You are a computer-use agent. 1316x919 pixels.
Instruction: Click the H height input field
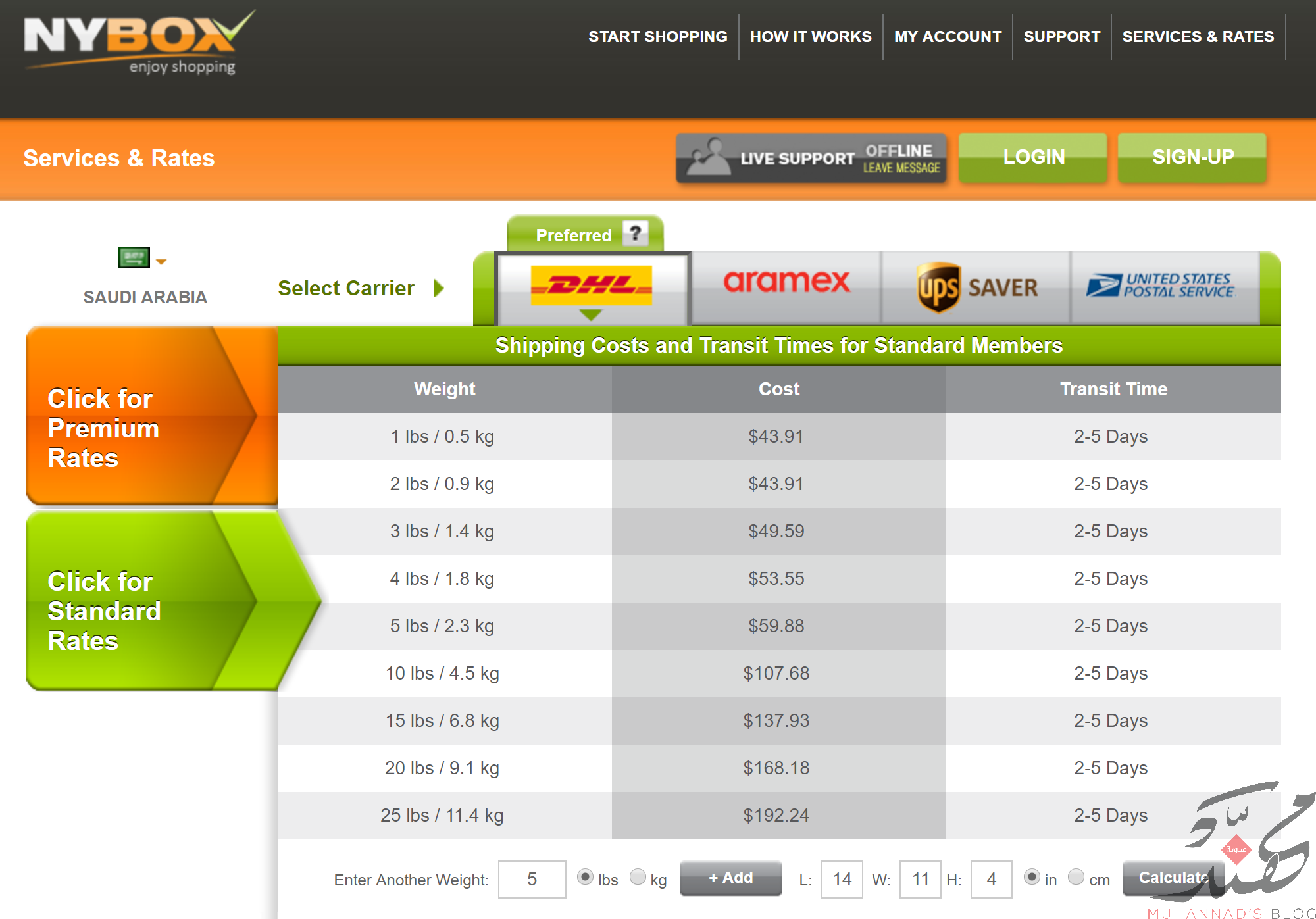click(991, 879)
